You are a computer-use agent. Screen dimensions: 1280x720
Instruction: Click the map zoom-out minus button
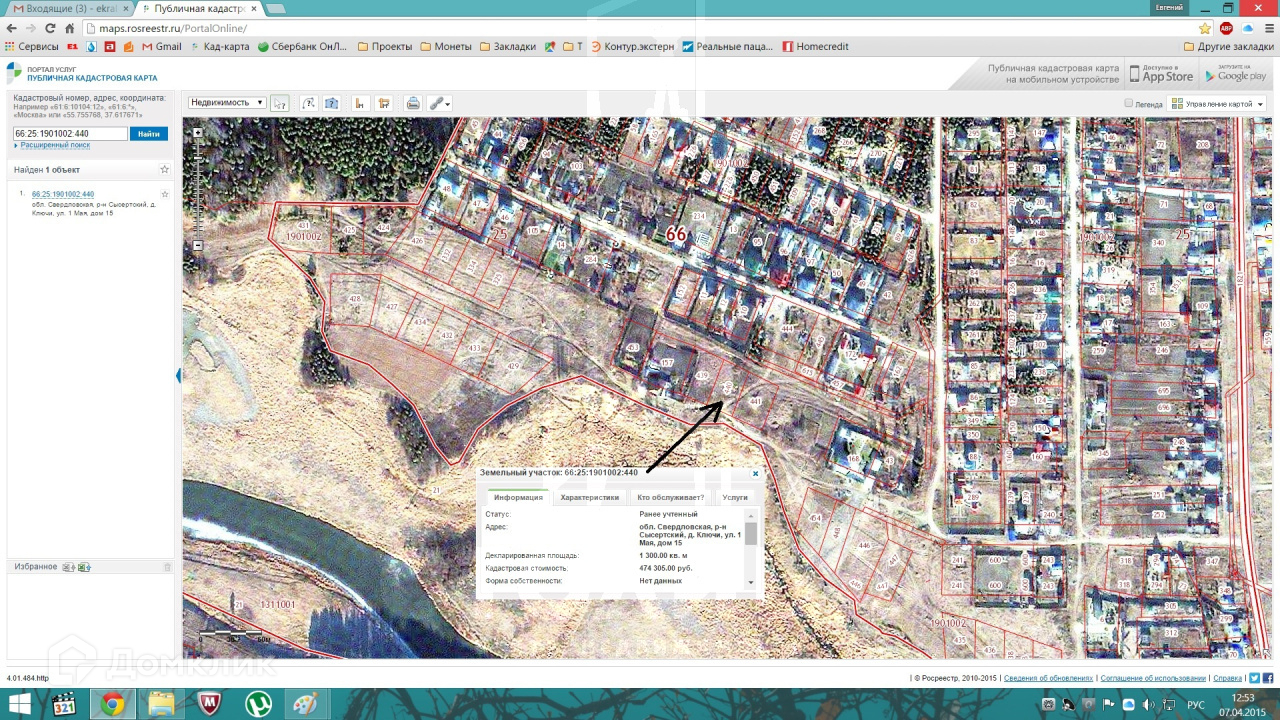(198, 245)
